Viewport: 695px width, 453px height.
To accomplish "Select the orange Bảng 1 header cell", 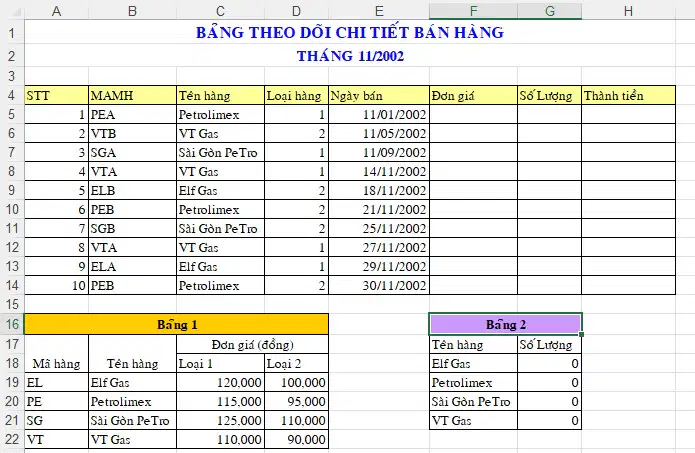I will (176, 324).
